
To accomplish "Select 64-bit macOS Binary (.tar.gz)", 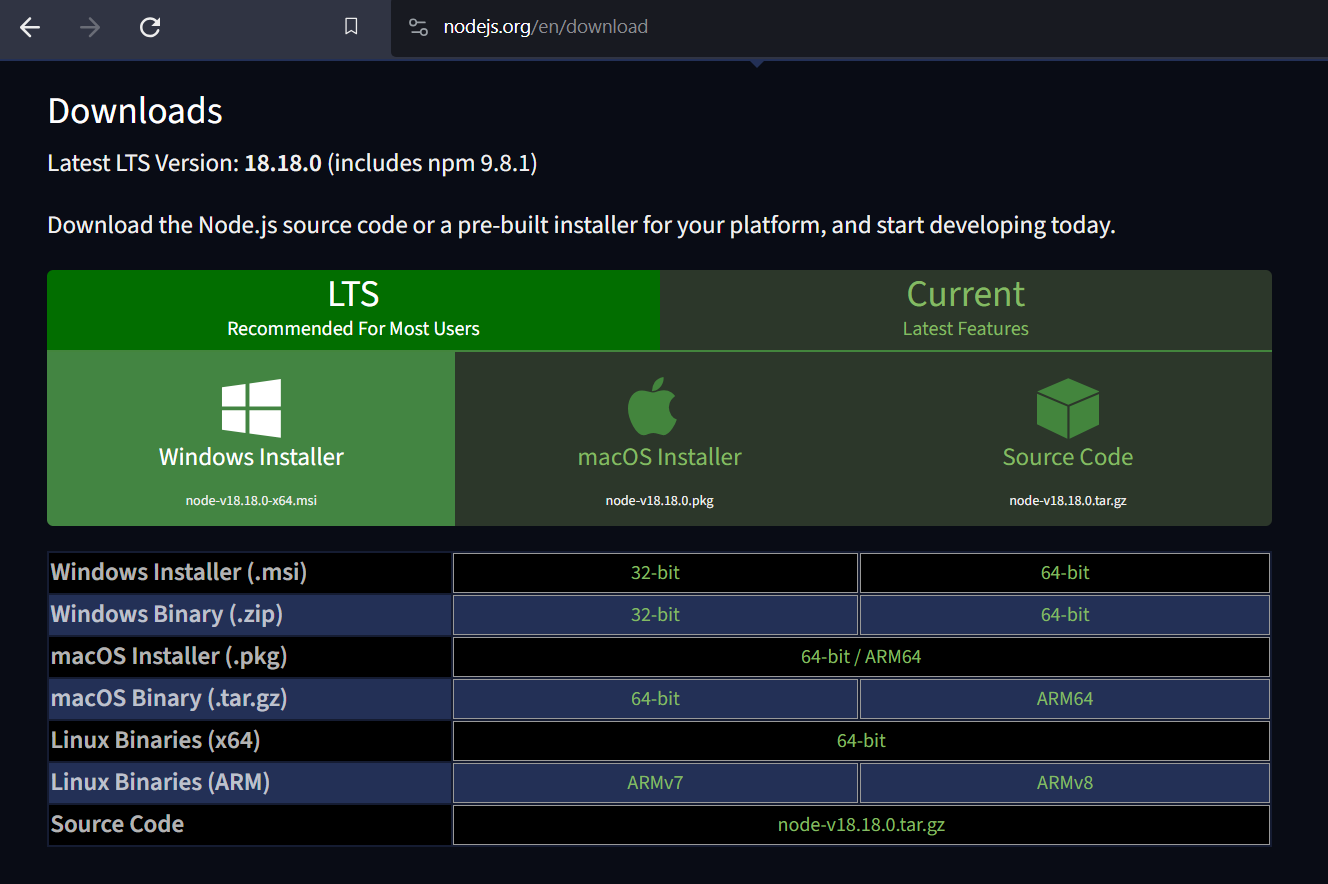I will (655, 699).
